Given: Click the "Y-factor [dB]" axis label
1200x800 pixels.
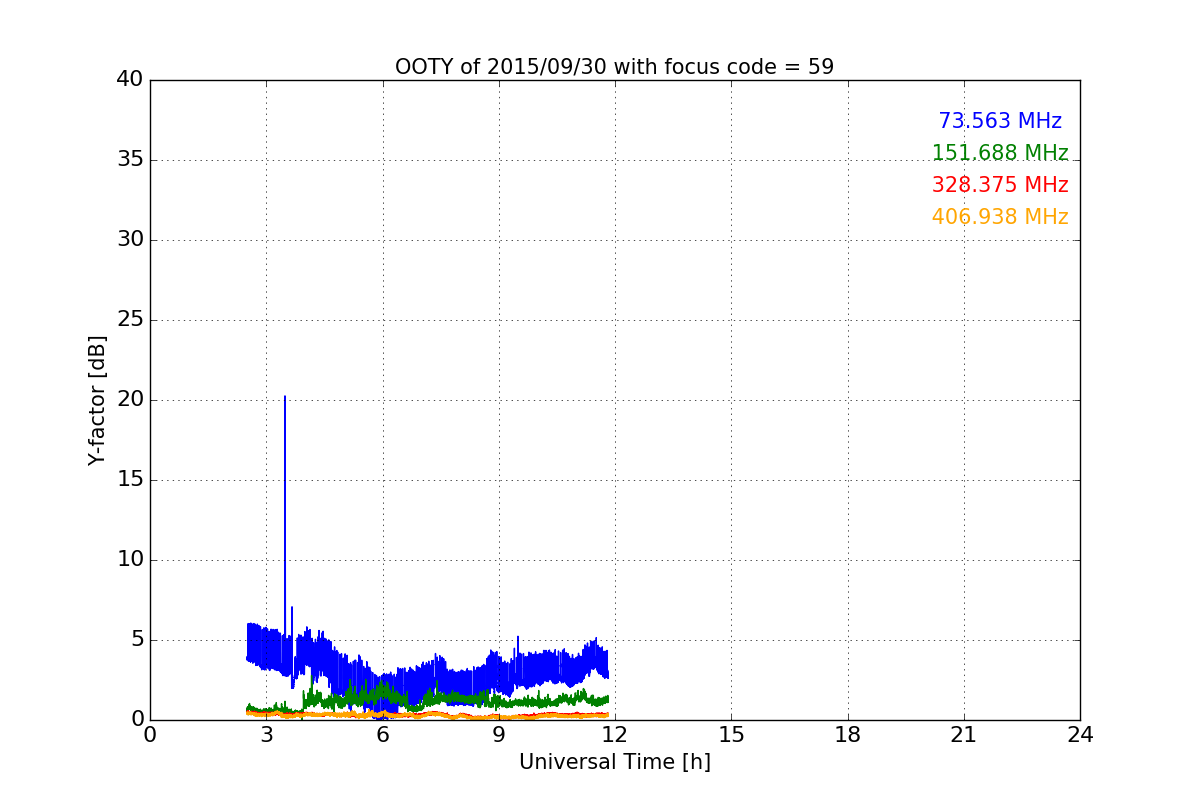Looking at the screenshot, I should coord(97,400).
